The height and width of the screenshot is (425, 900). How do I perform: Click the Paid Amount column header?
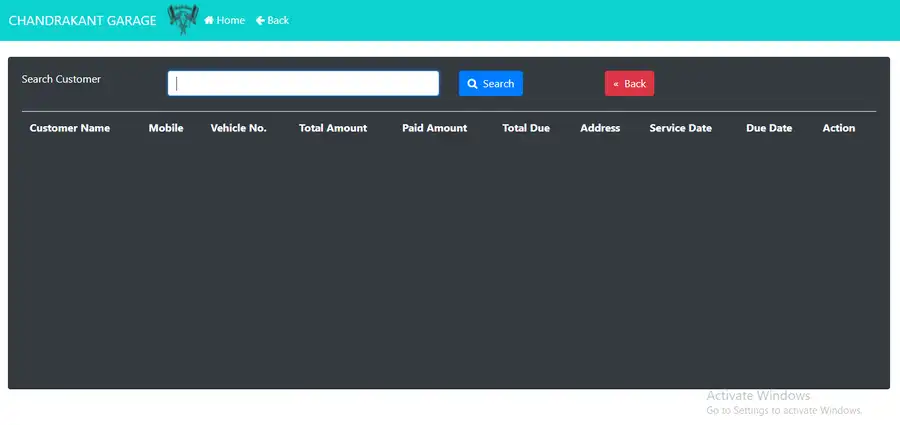[x=434, y=128]
